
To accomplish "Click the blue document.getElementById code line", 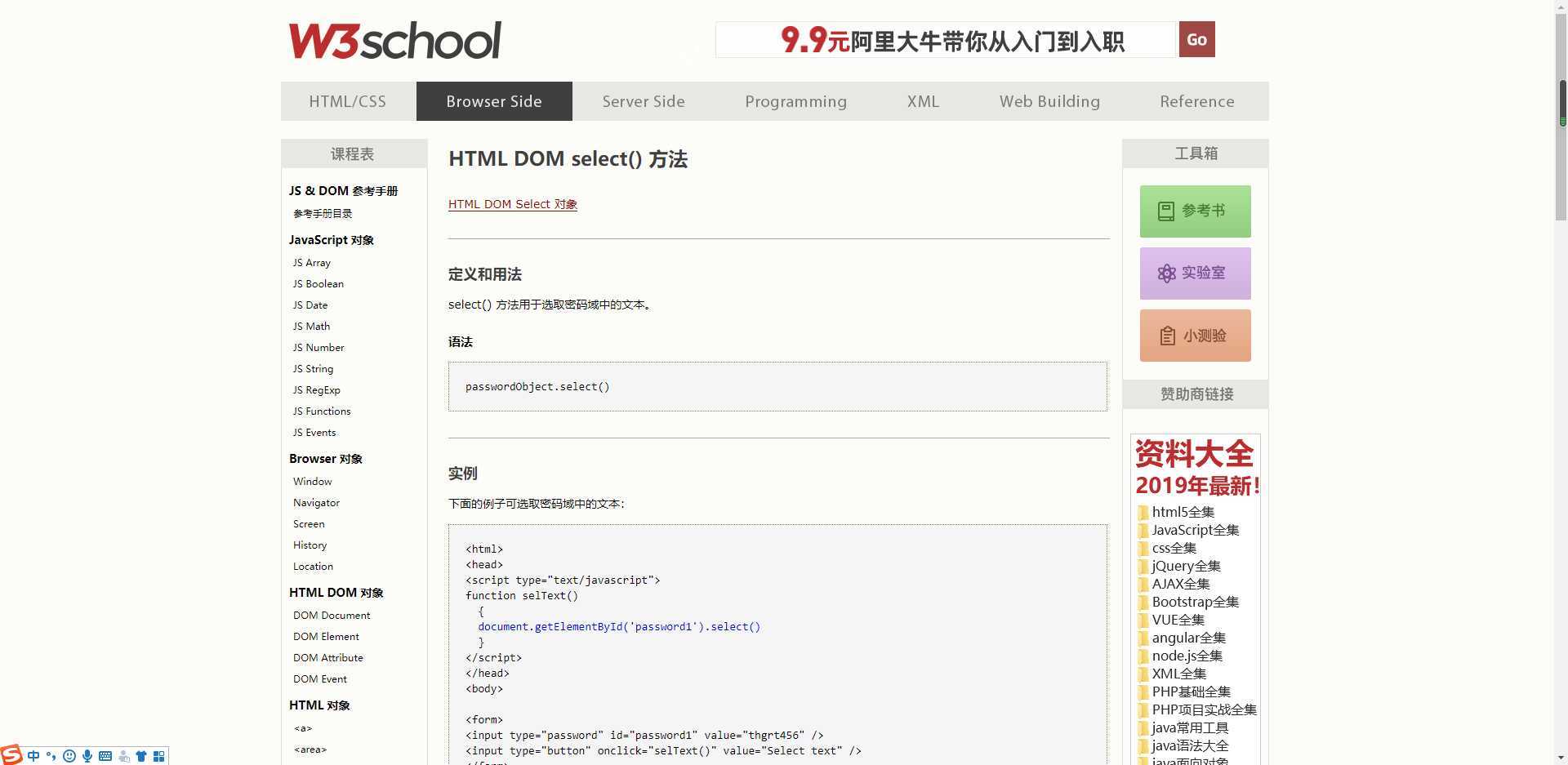I will (x=619, y=627).
